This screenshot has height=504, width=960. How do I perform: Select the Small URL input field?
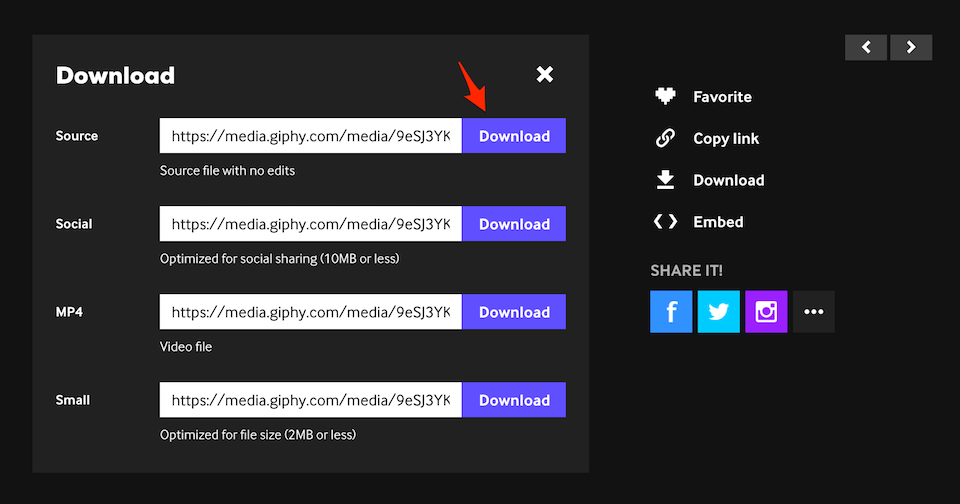310,400
